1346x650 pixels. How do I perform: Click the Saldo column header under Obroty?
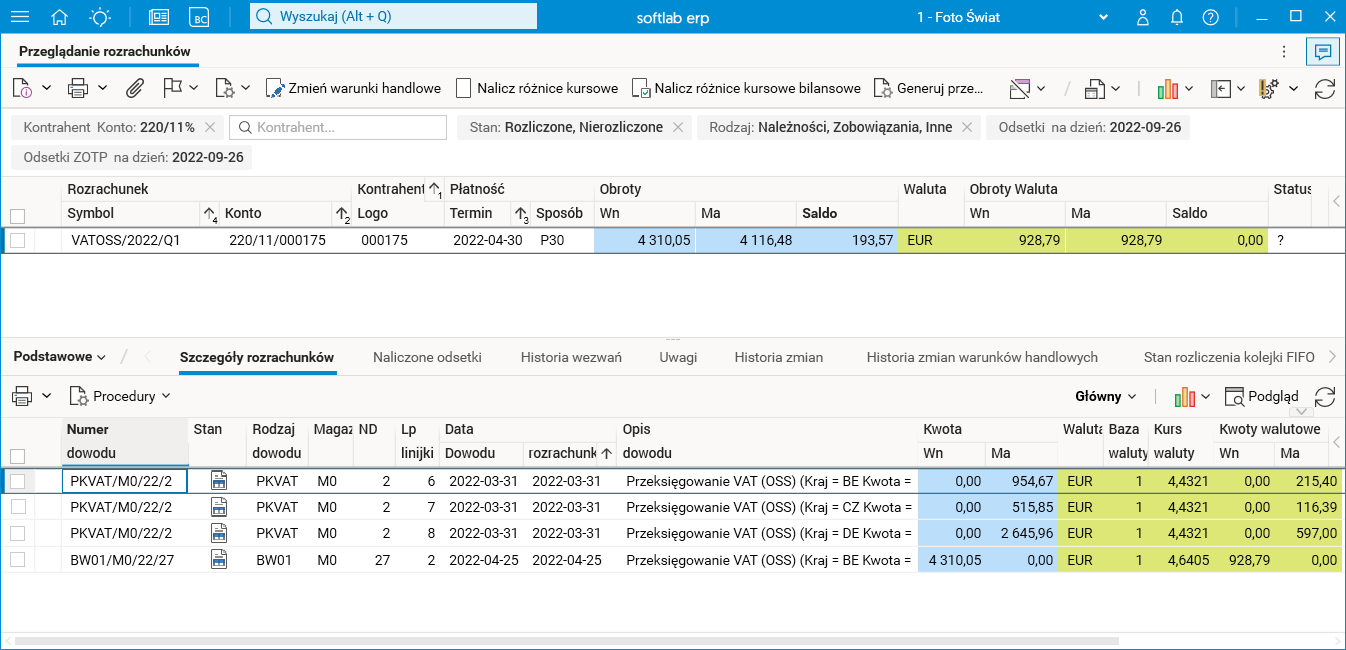pyautogui.click(x=847, y=213)
